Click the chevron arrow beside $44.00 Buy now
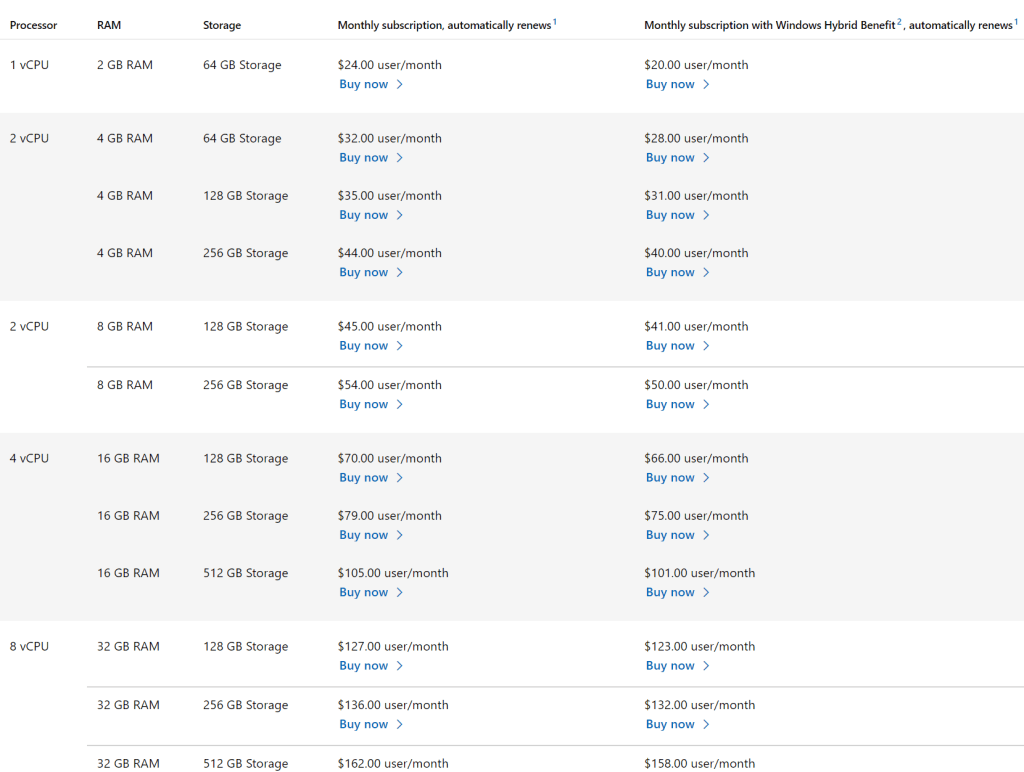Viewport: 1024px width, 772px height. [400, 272]
